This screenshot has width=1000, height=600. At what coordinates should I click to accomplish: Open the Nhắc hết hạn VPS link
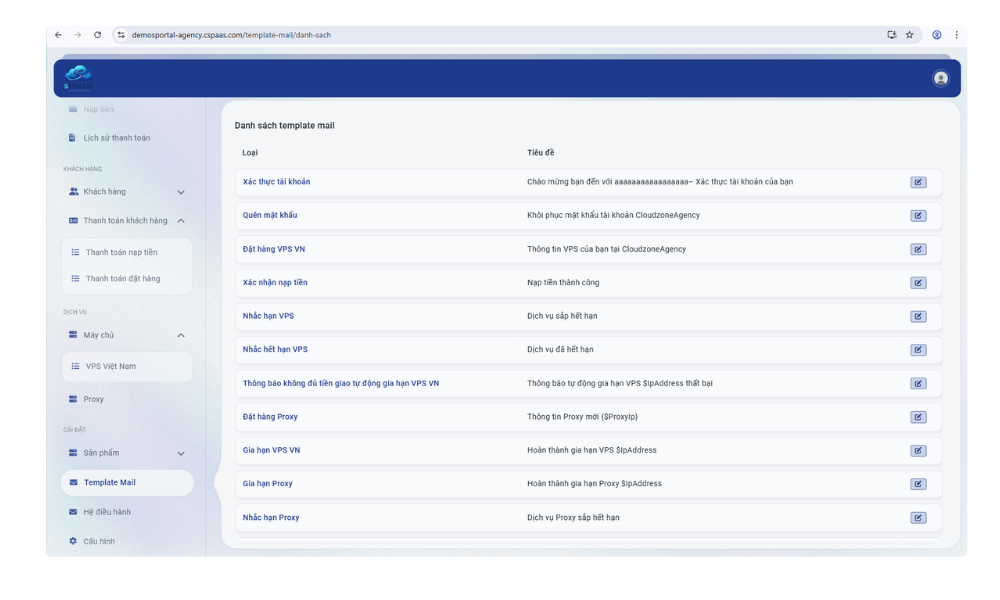(x=275, y=349)
